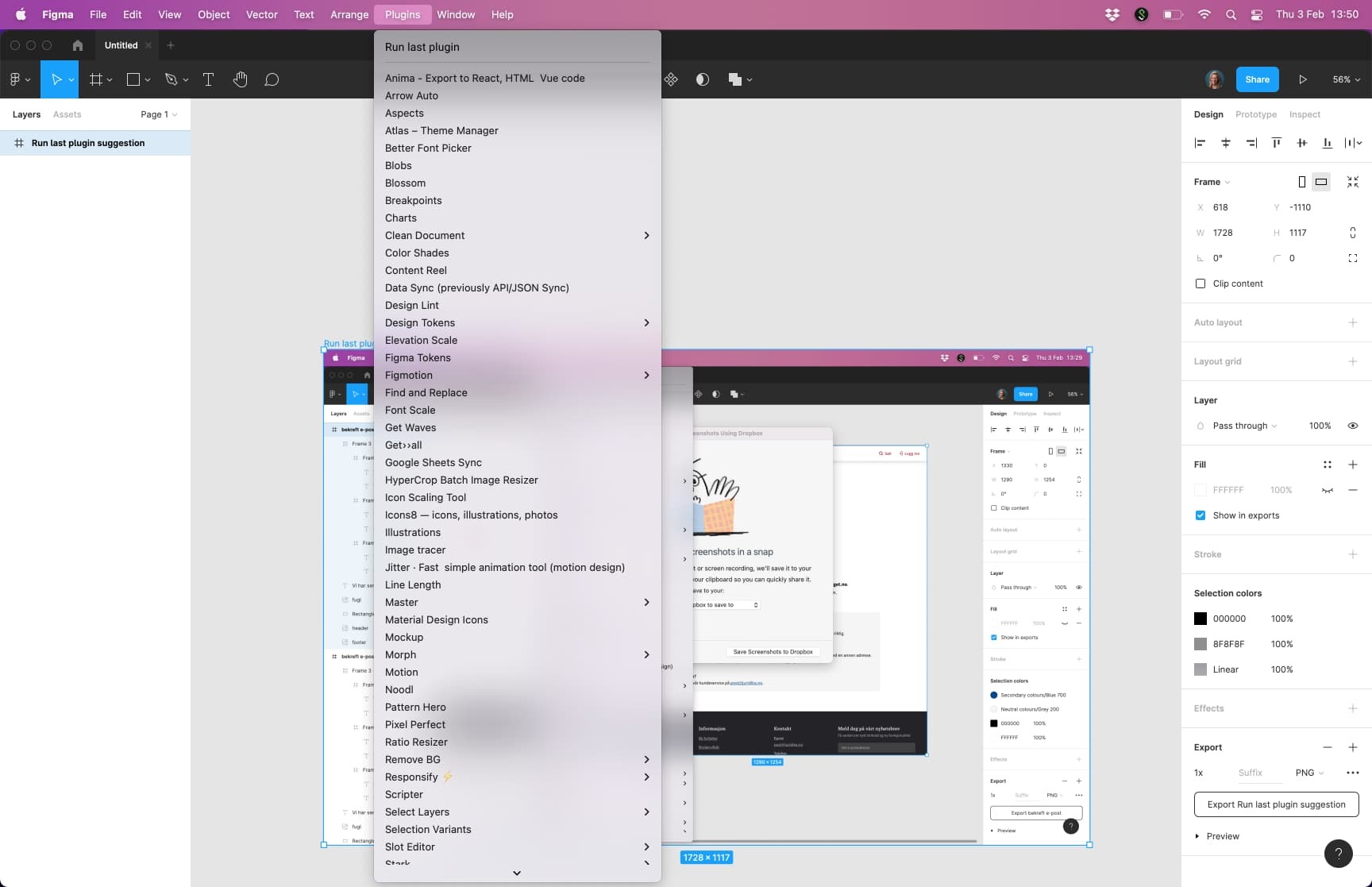Screen dimensions: 1372x887
Task: Open the help question mark button
Action: tap(1339, 854)
